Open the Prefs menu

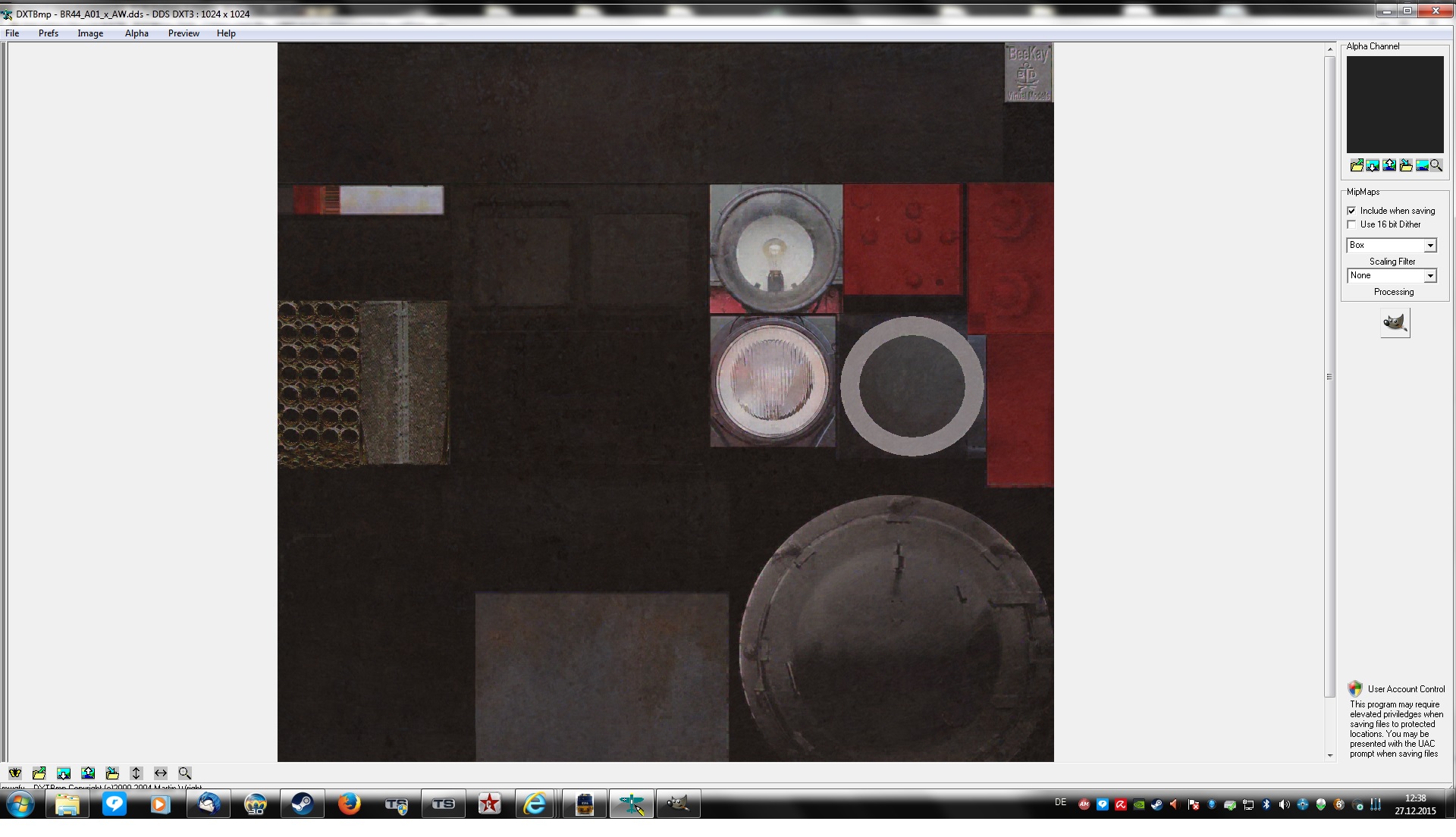(49, 33)
